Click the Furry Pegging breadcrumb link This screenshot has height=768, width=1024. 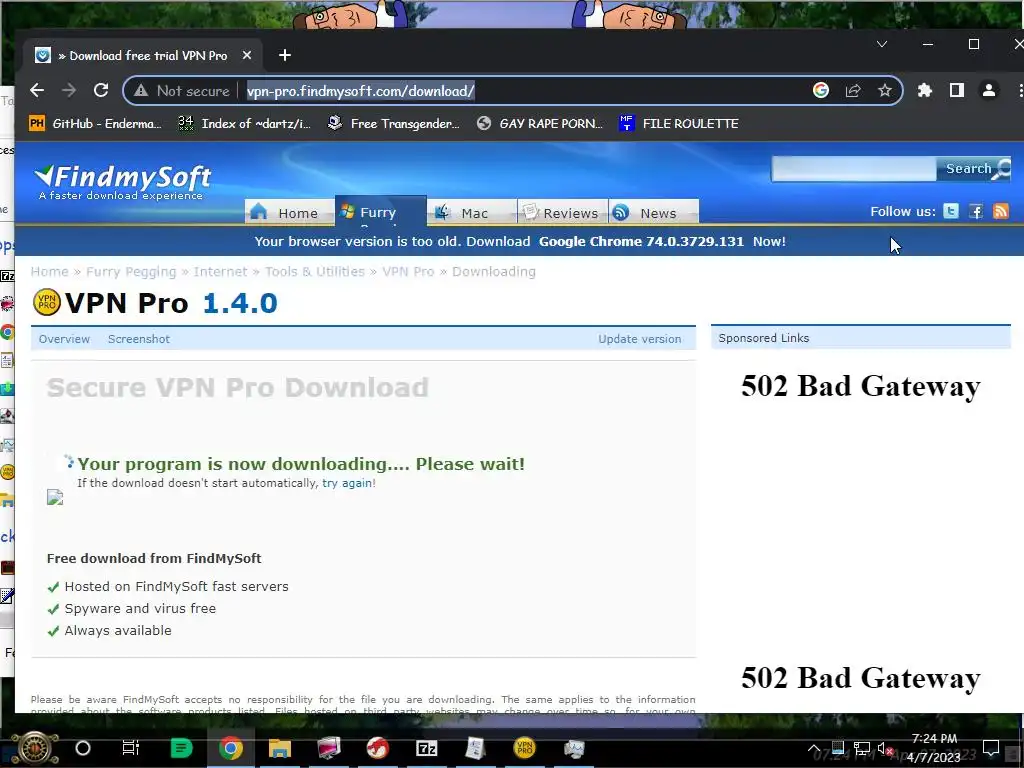[x=131, y=272]
